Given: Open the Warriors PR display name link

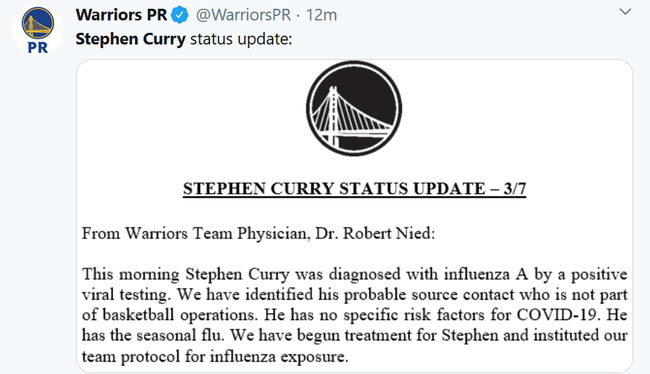Looking at the screenshot, I should click(x=121, y=15).
